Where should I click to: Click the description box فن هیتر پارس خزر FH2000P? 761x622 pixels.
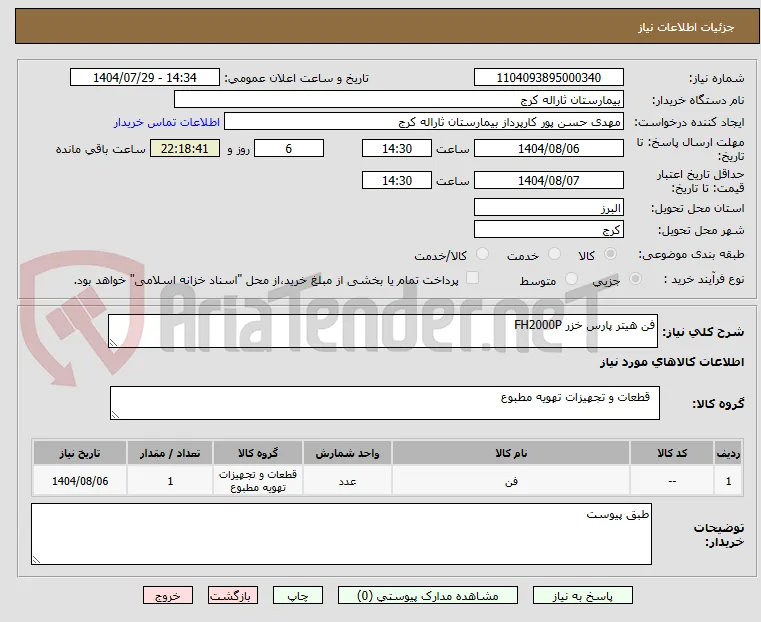[x=383, y=331]
